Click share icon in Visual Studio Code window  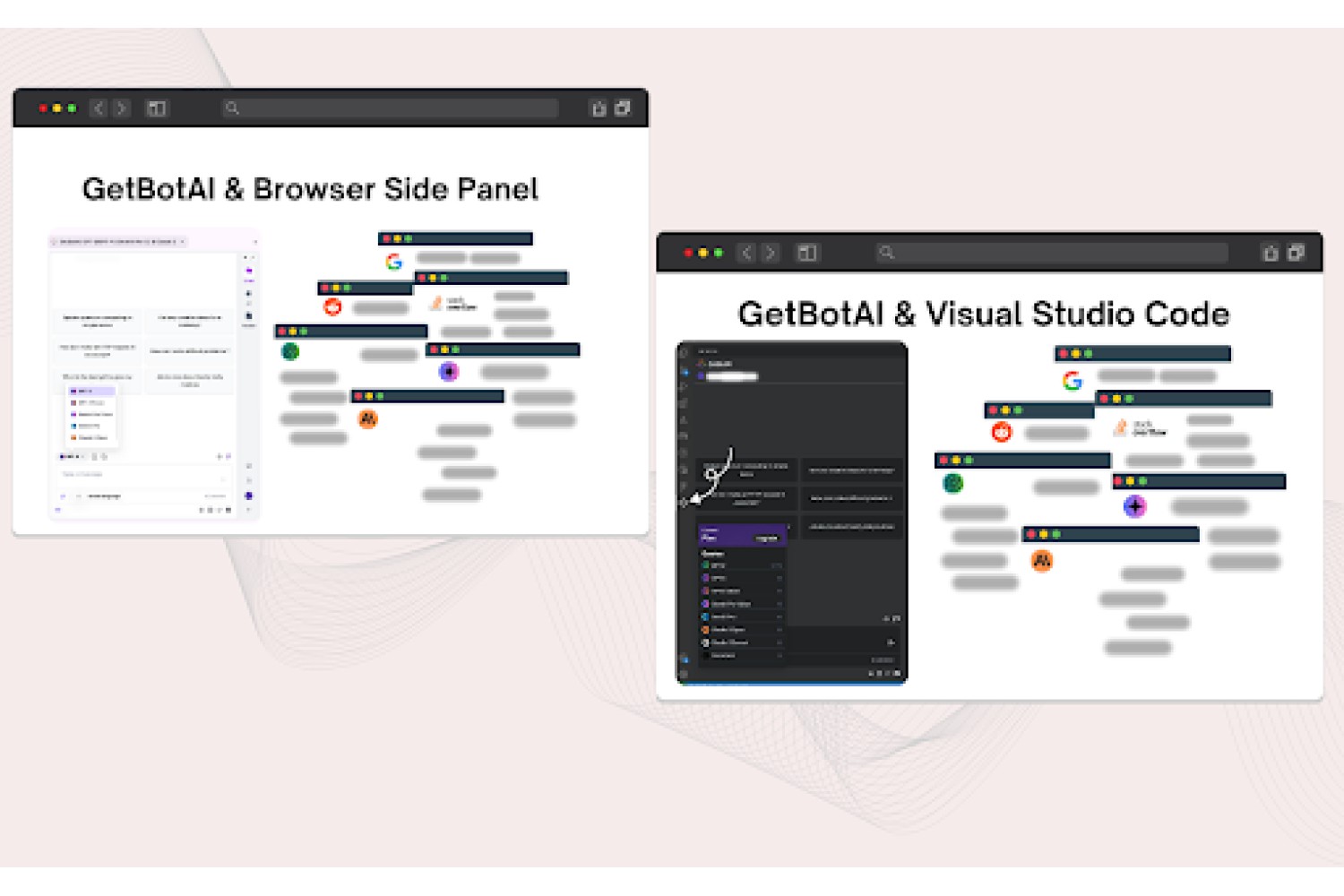tap(1271, 253)
